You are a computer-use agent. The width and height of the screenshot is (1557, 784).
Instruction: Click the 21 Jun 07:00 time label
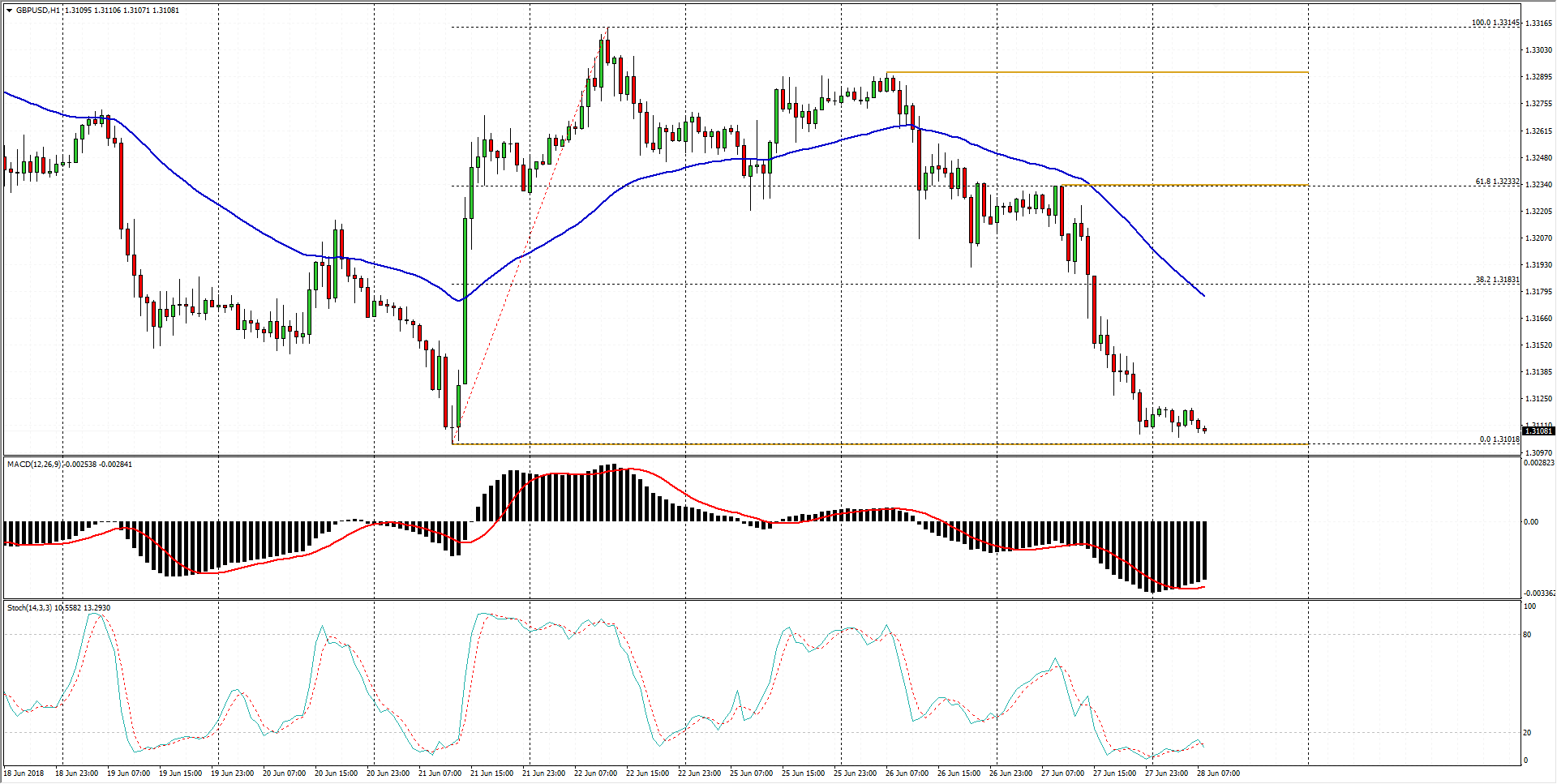coord(440,773)
